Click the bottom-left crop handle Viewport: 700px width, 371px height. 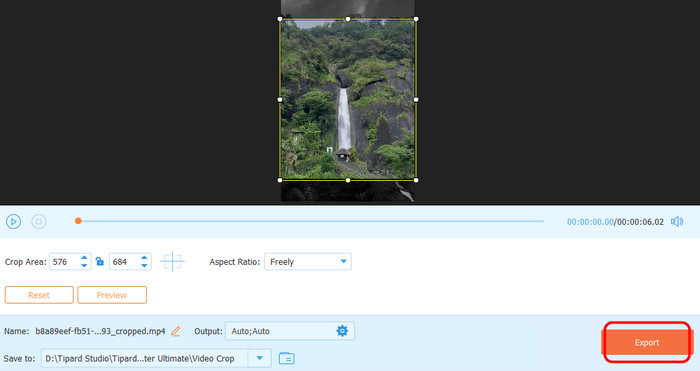pos(280,180)
